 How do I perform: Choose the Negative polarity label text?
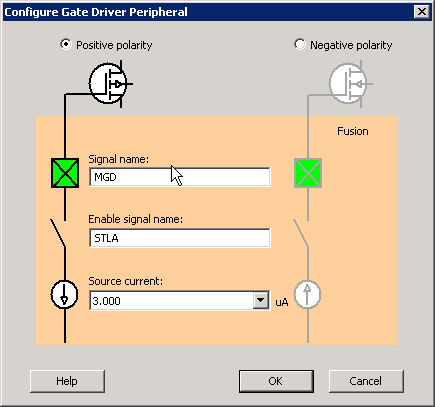(x=351, y=45)
